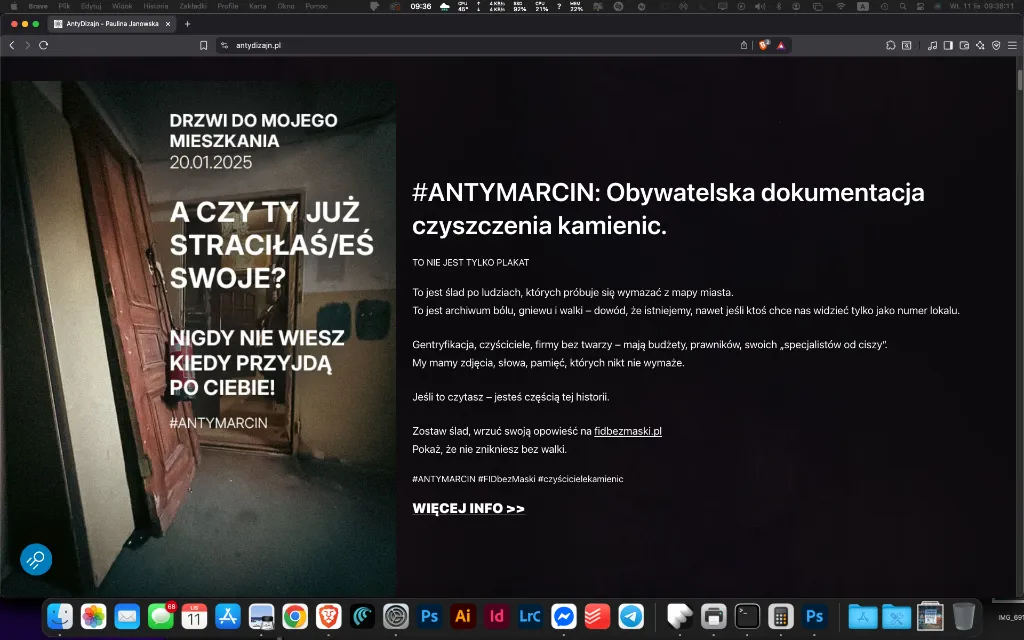This screenshot has width=1024, height=640.
Task: Open Brave Wallet from the toolbar
Action: coord(963,45)
